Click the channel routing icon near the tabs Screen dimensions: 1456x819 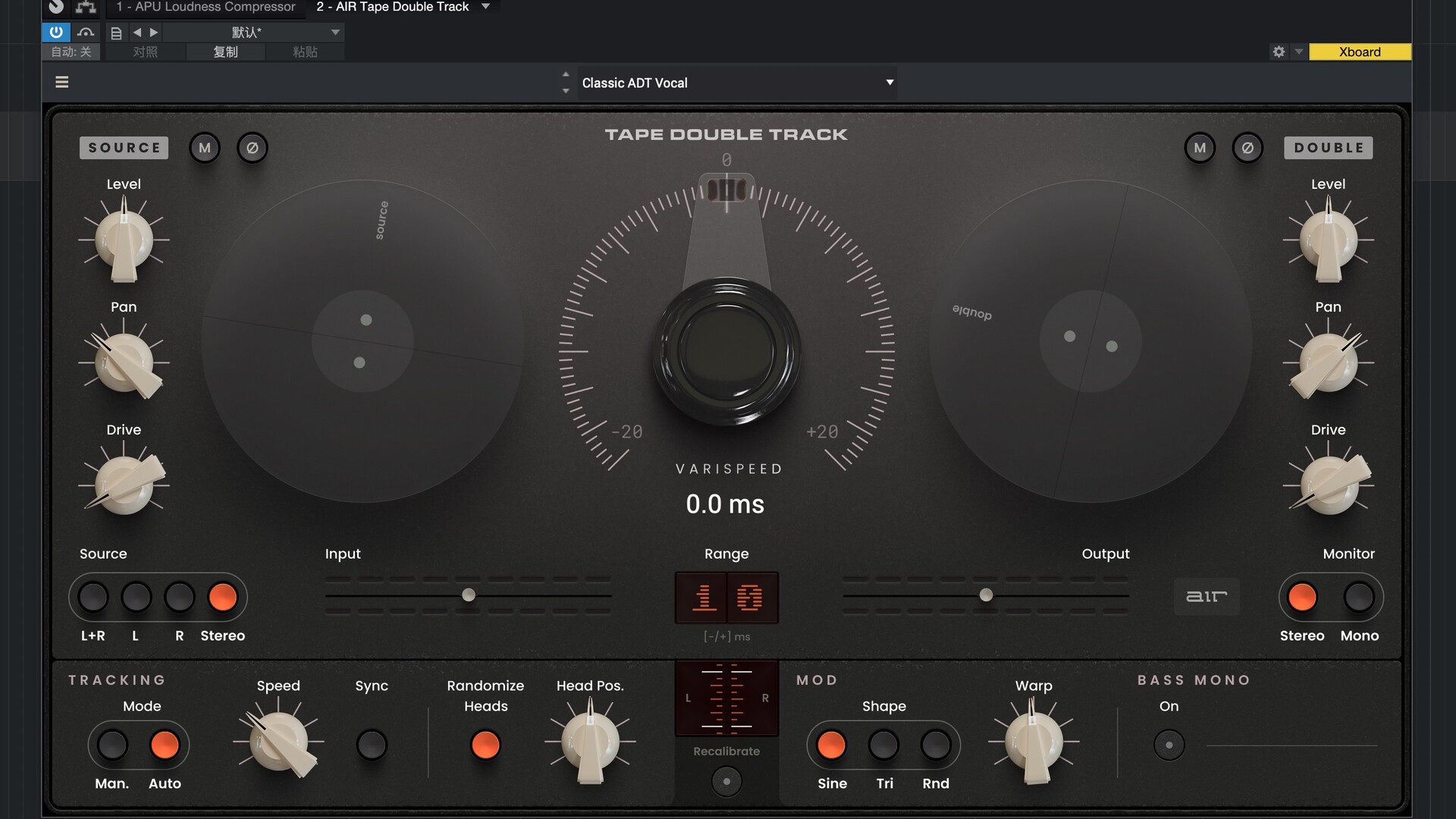pyautogui.click(x=86, y=7)
